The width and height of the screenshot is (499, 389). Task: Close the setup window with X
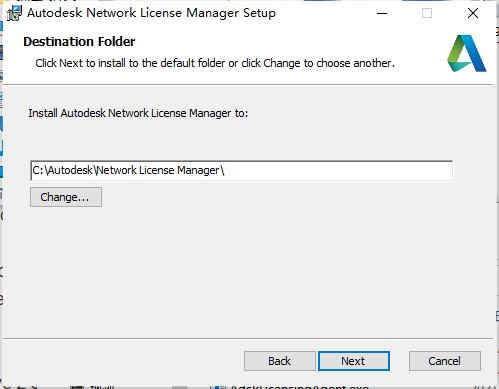coord(473,13)
